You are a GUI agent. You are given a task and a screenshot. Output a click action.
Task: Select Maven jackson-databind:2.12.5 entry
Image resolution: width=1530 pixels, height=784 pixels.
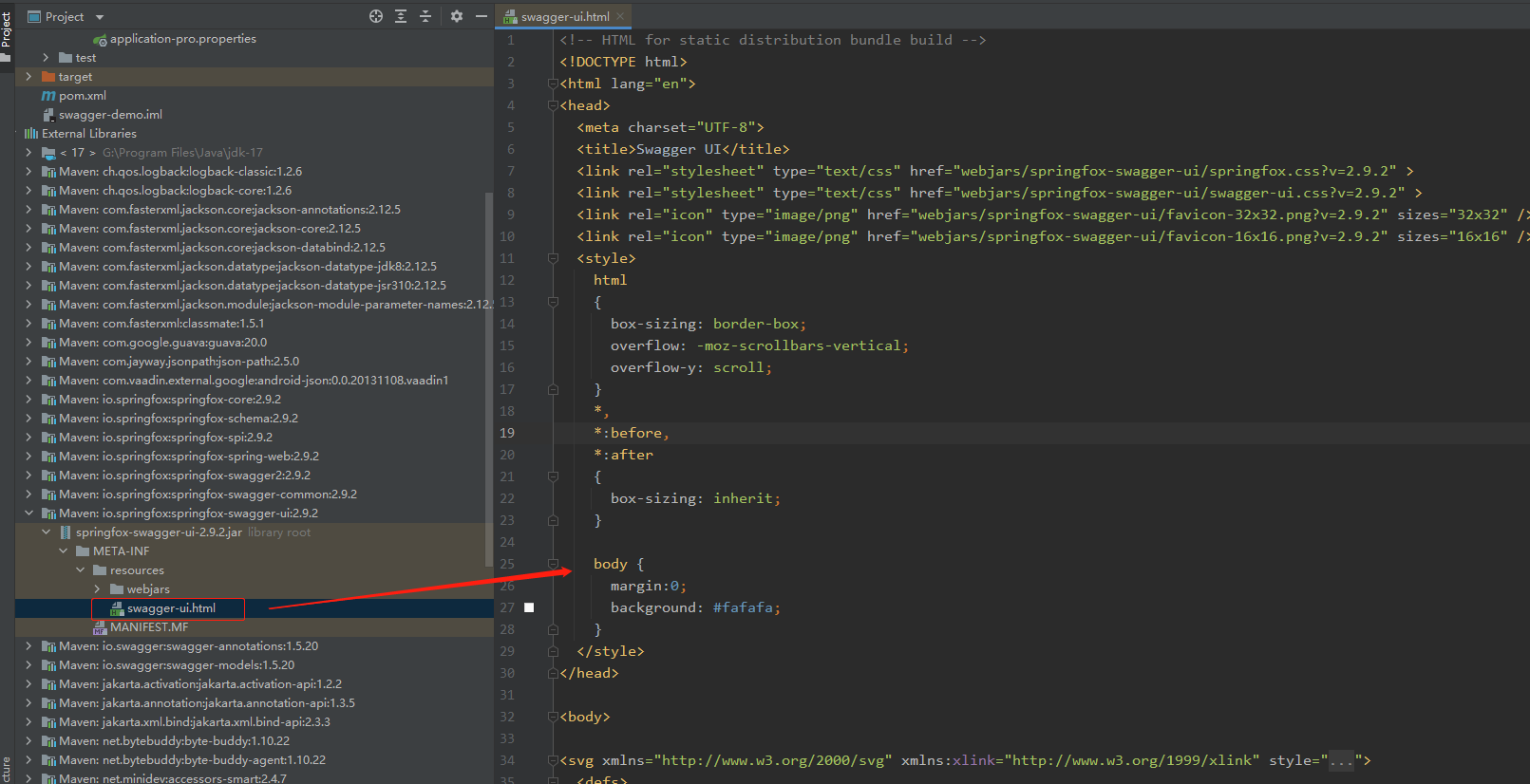[x=222, y=248]
